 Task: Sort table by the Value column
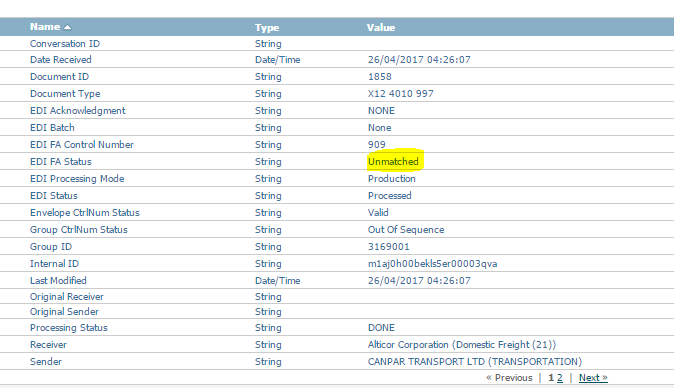coord(381,27)
